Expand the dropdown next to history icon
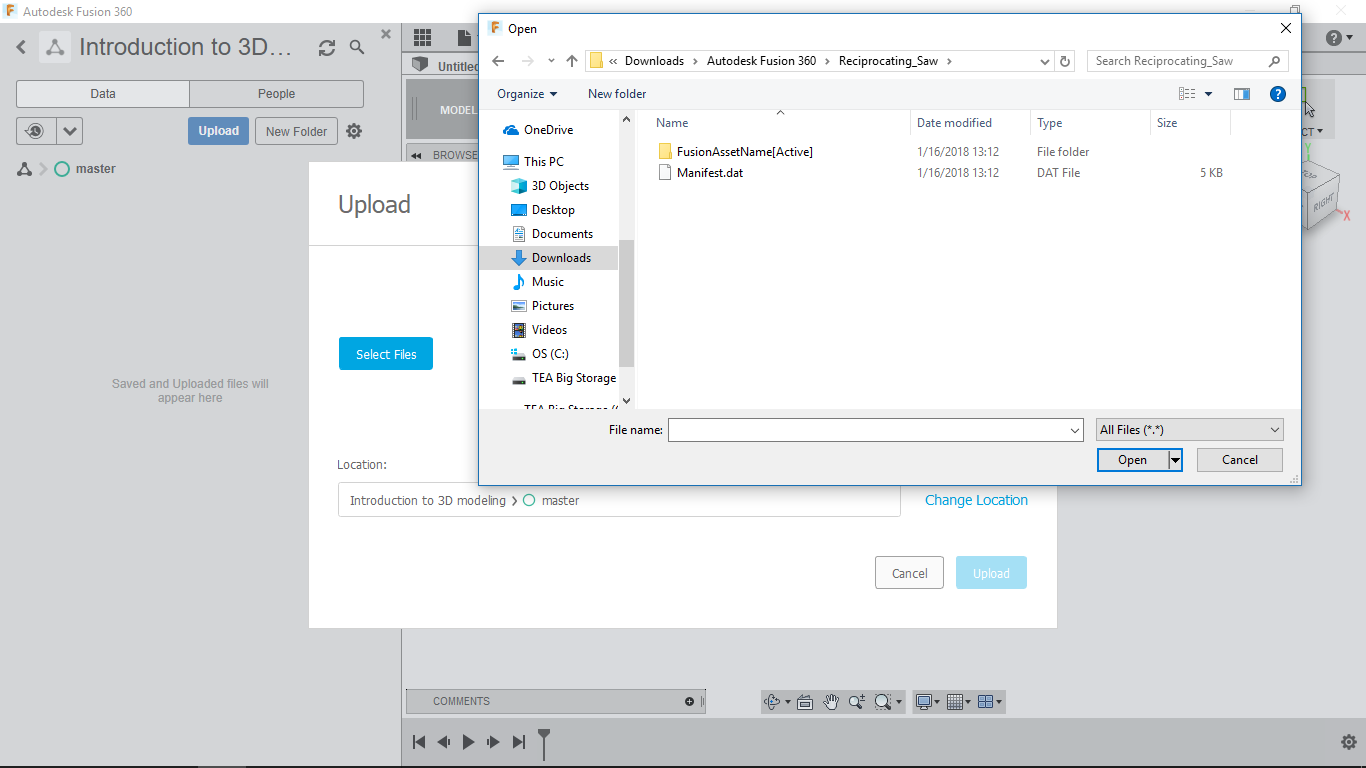Screen dimensions: 1366x768 [x=69, y=131]
